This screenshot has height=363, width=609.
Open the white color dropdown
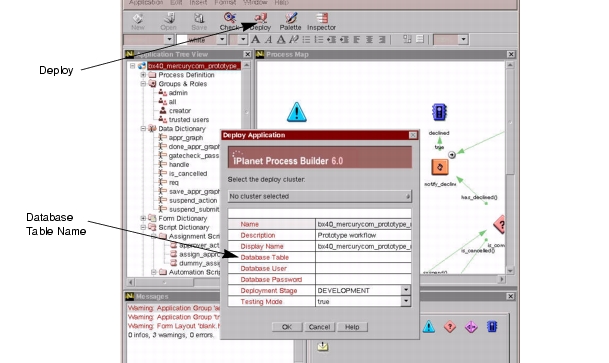[222, 40]
